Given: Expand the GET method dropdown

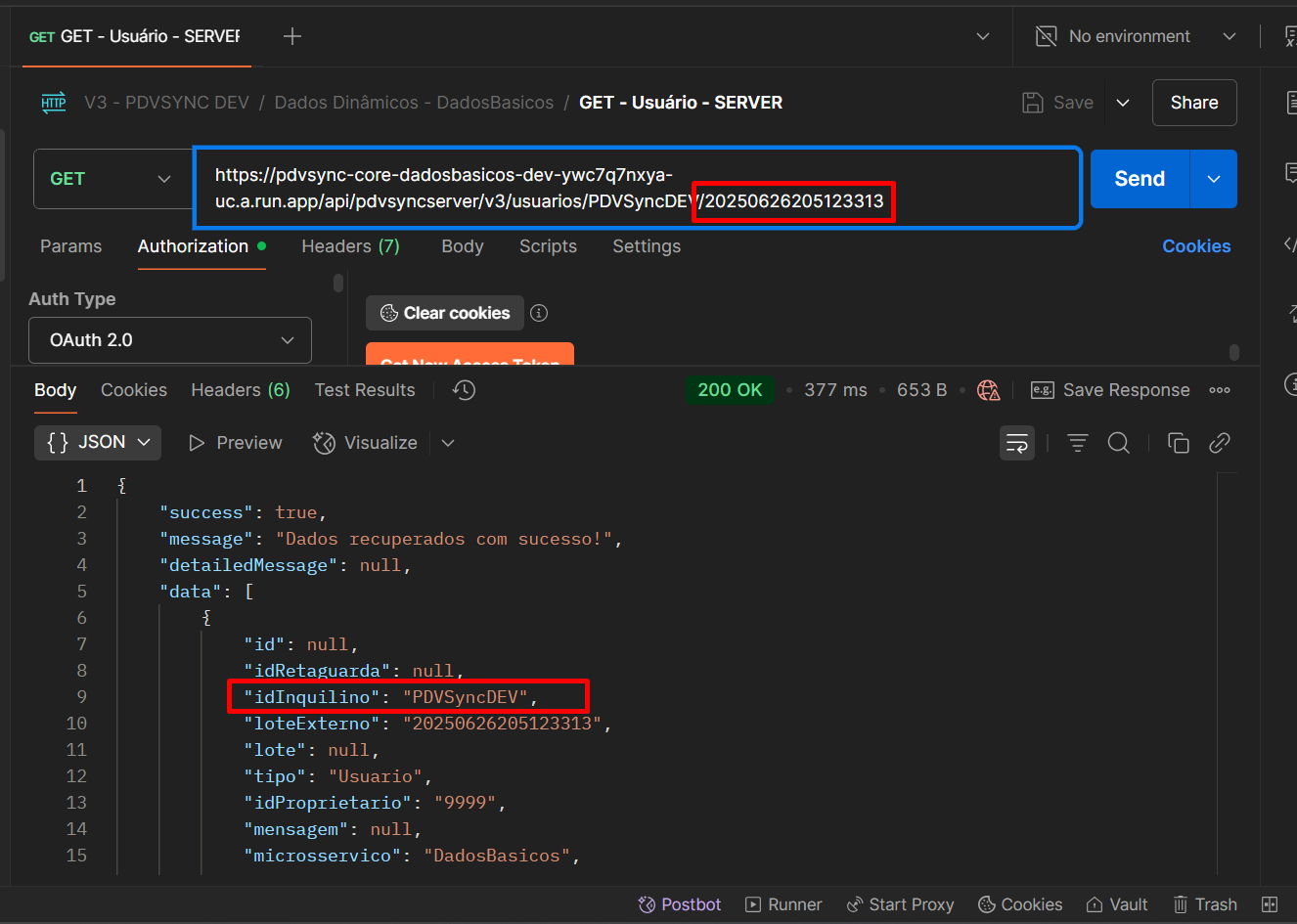Looking at the screenshot, I should click(111, 179).
